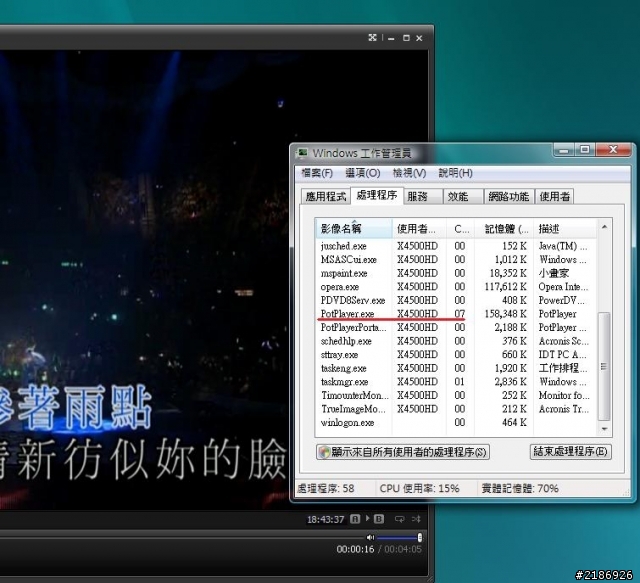Sort by 影像名稱 column header

pos(353,229)
